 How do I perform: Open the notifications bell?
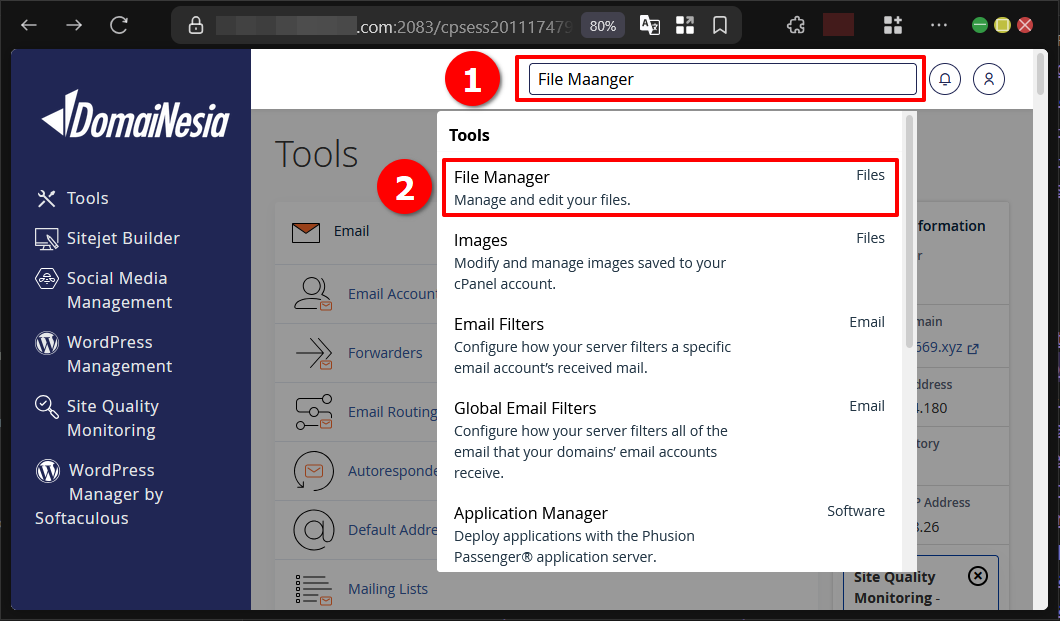point(945,78)
